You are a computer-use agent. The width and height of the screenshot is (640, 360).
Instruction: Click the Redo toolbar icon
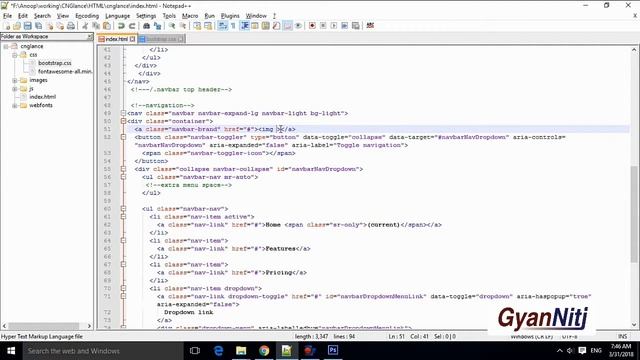[132, 26]
